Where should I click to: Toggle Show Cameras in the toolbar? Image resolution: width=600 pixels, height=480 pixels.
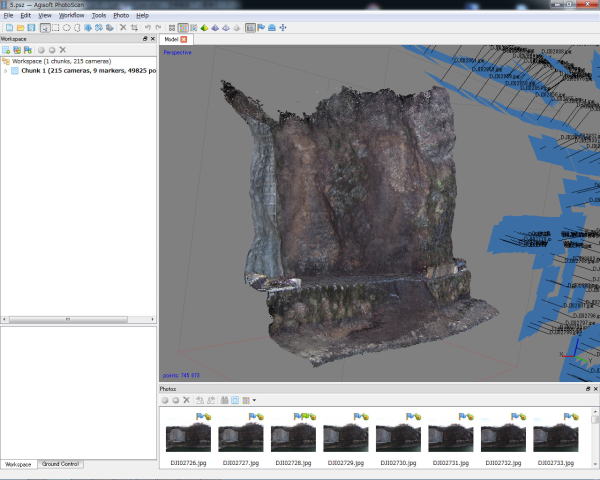[250, 28]
